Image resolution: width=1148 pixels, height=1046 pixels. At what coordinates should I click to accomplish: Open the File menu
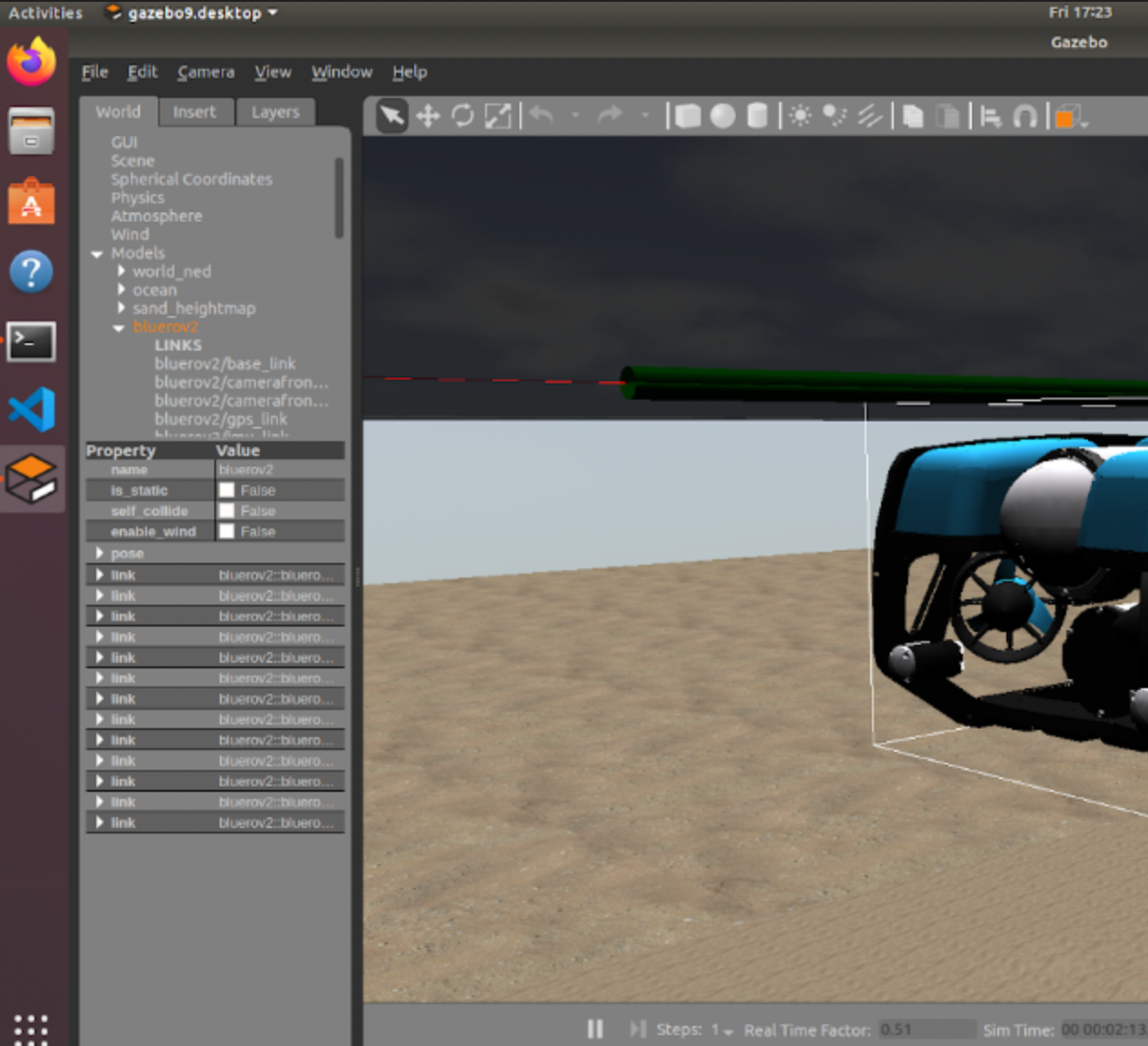94,72
